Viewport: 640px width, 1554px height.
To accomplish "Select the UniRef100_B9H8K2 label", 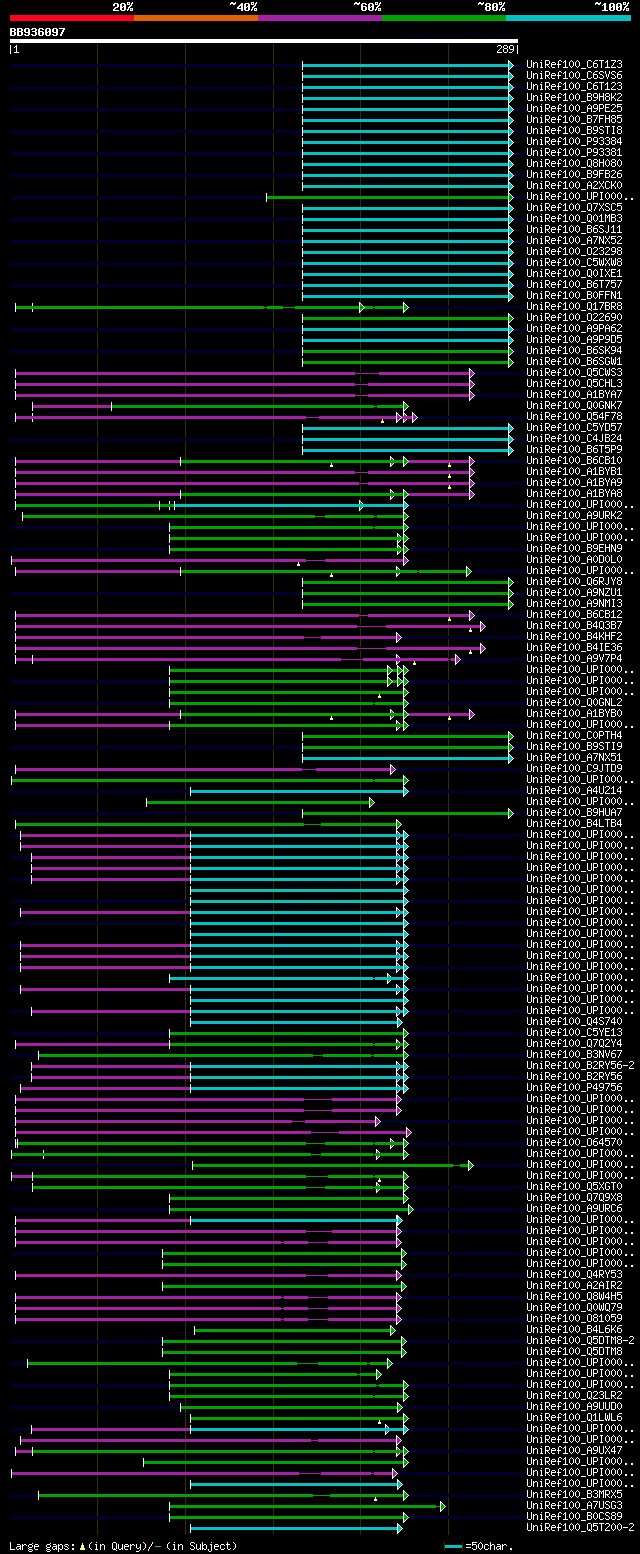I will coord(574,97).
